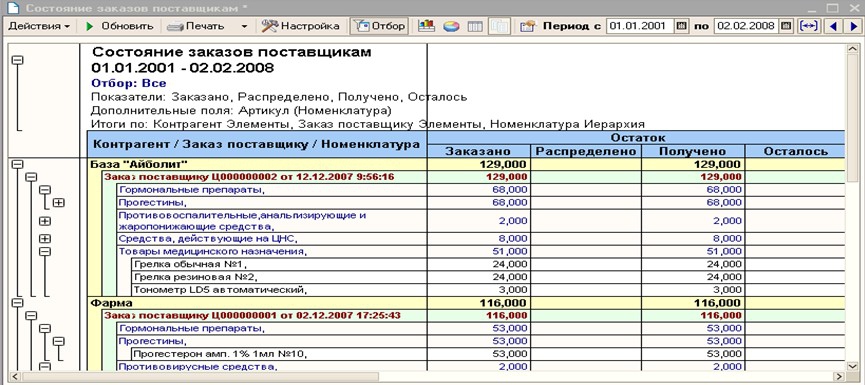Switch to the table view icon
This screenshot has height=385, width=865.
(x=475, y=26)
